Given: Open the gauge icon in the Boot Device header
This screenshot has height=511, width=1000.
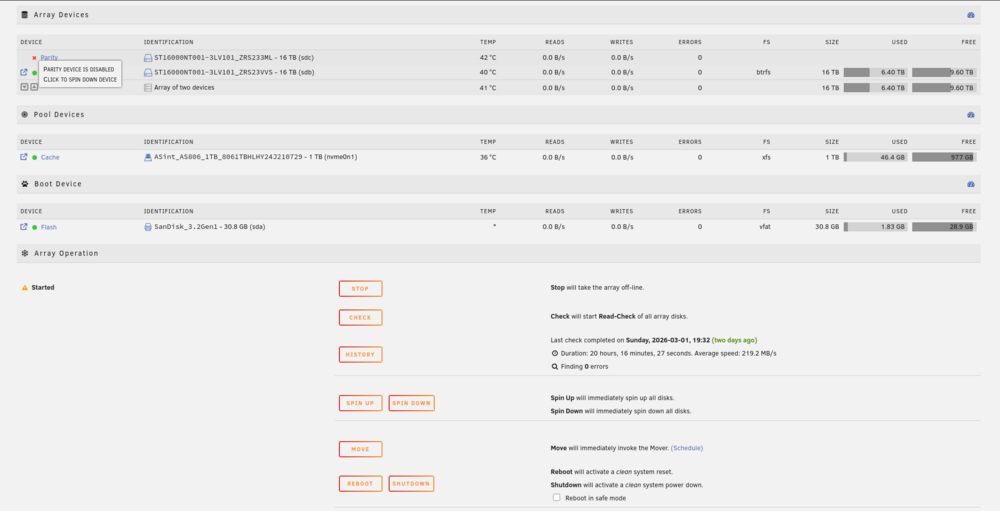Looking at the screenshot, I should 971,184.
